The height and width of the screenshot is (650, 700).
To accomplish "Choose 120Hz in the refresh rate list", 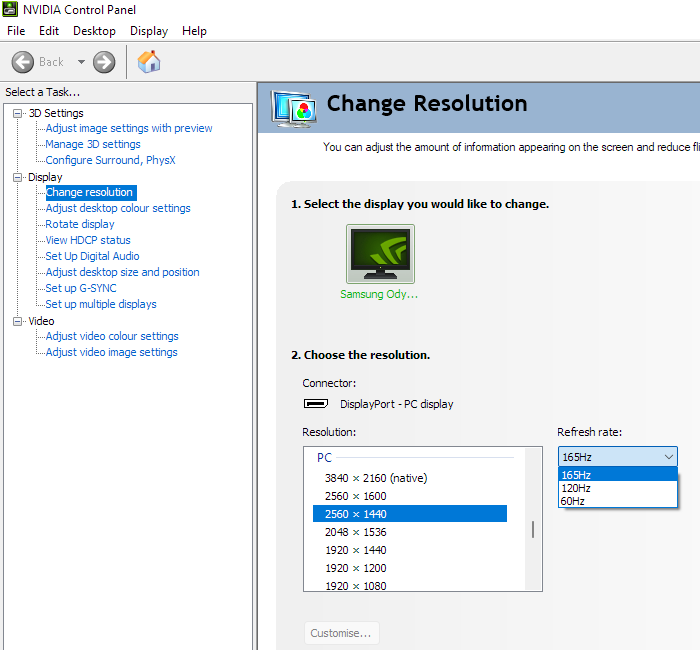I will tap(617, 488).
